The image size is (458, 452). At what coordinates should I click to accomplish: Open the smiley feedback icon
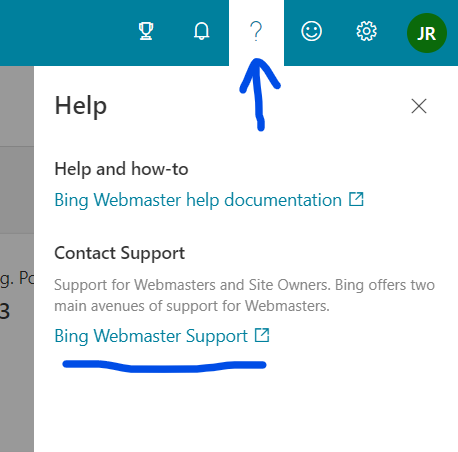(x=311, y=31)
